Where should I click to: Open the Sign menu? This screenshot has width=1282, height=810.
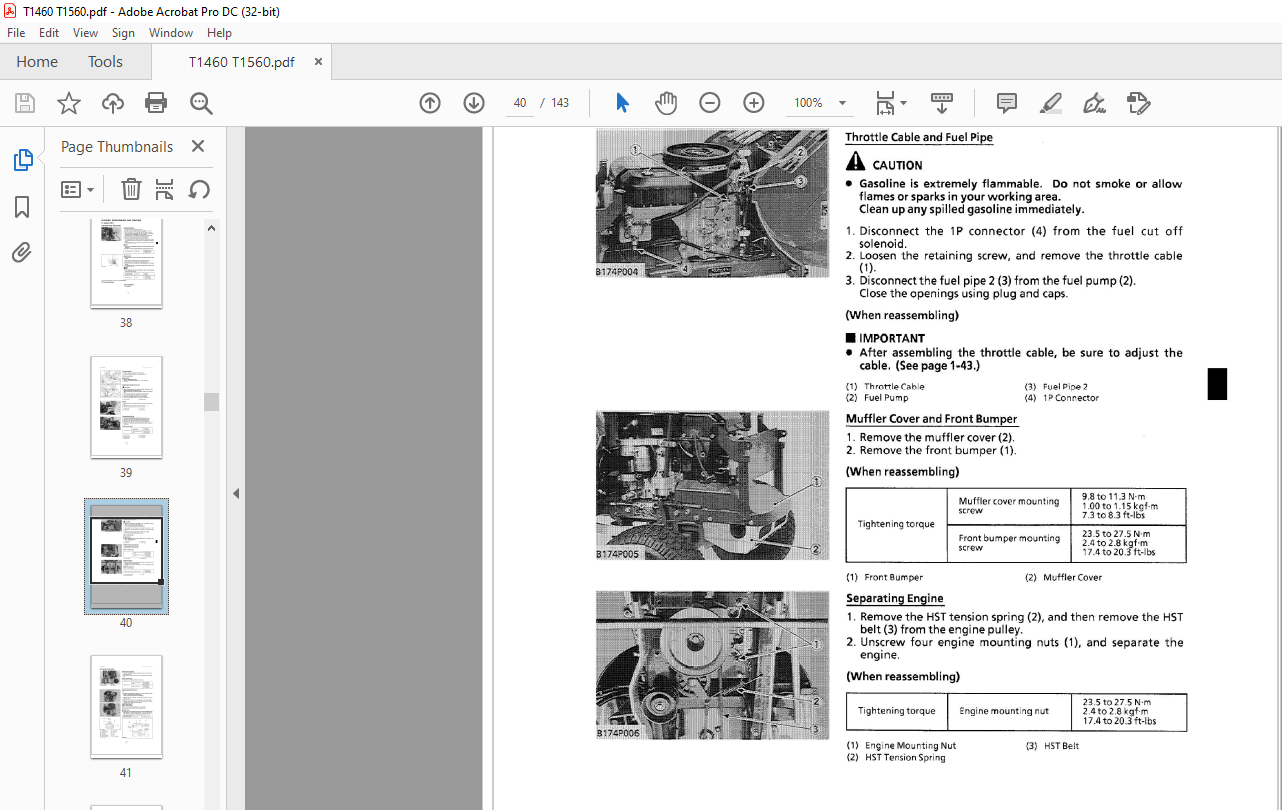point(123,33)
